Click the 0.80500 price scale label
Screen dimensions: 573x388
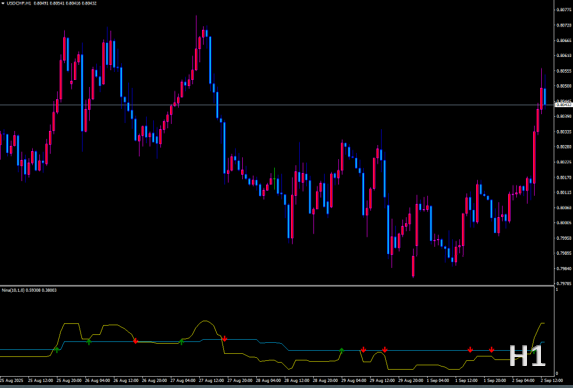pos(564,86)
